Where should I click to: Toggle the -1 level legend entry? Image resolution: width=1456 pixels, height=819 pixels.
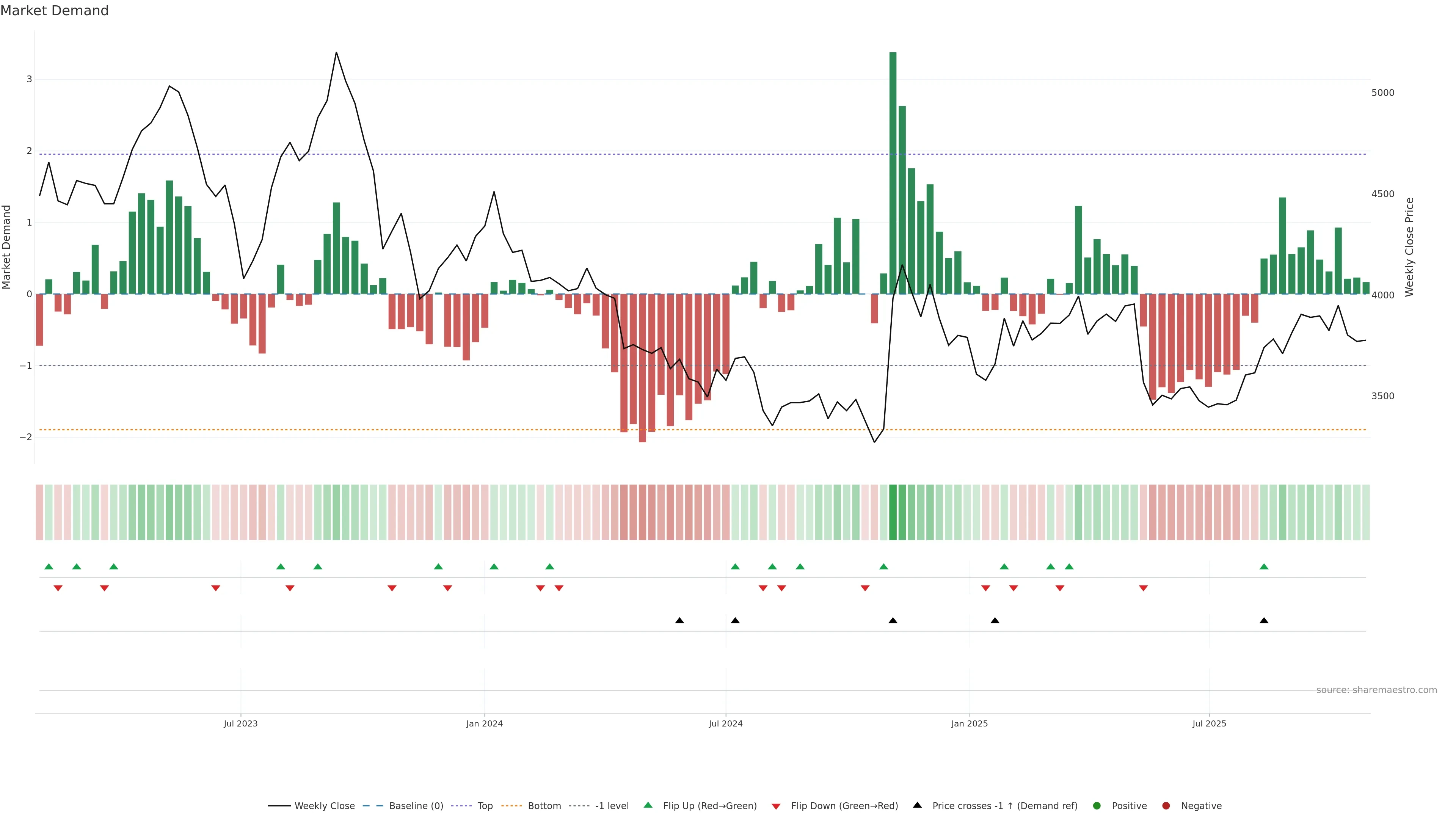(x=612, y=805)
